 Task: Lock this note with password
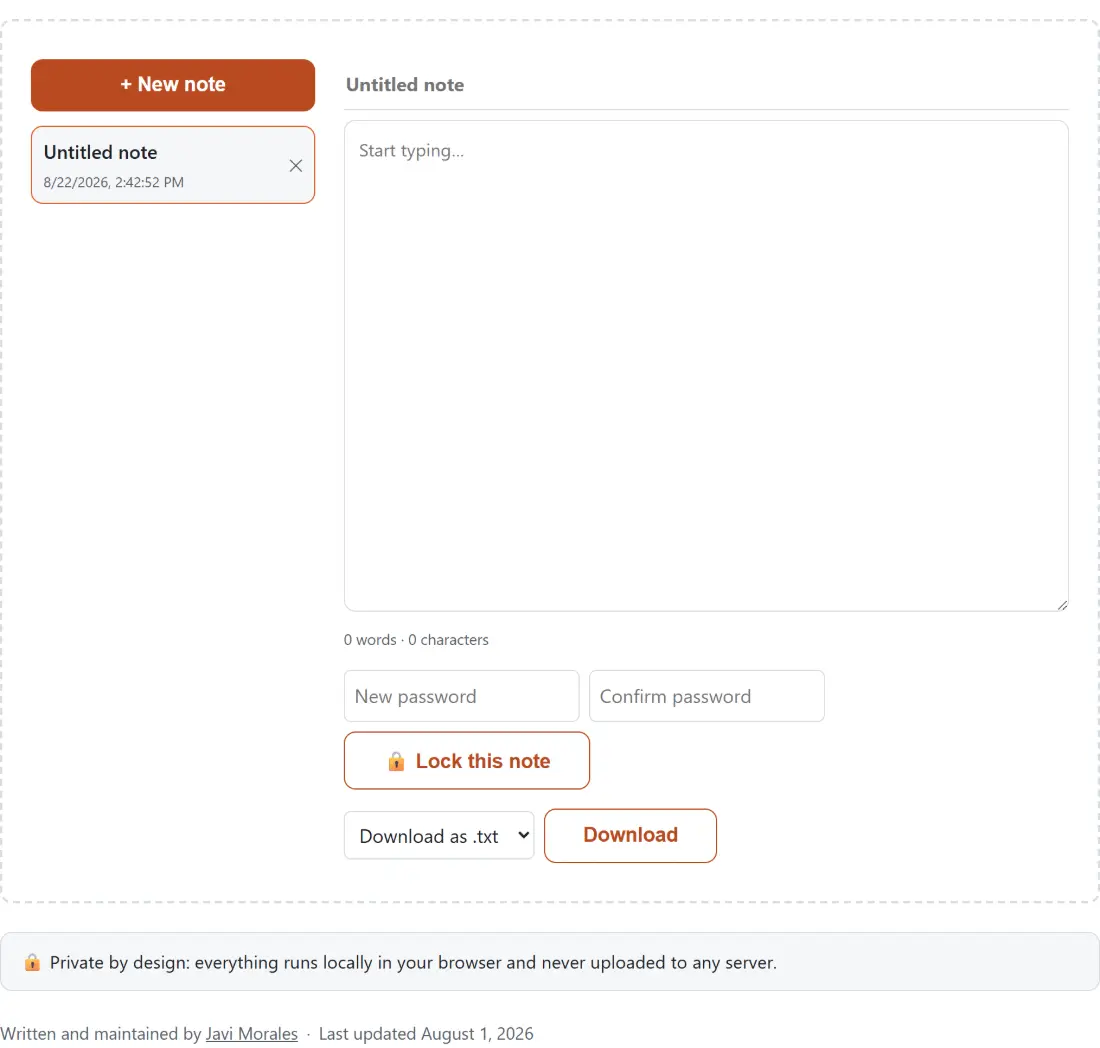[x=467, y=760]
